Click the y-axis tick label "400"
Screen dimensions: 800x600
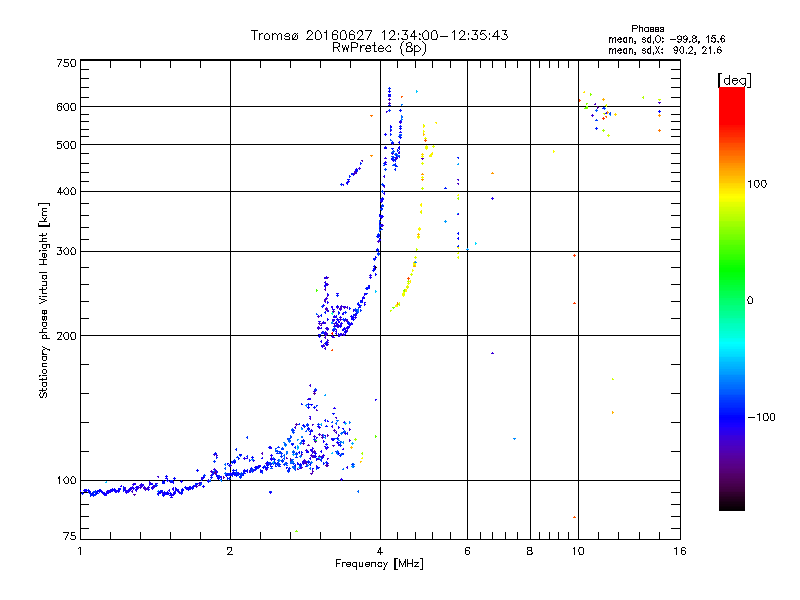pyautogui.click(x=66, y=191)
